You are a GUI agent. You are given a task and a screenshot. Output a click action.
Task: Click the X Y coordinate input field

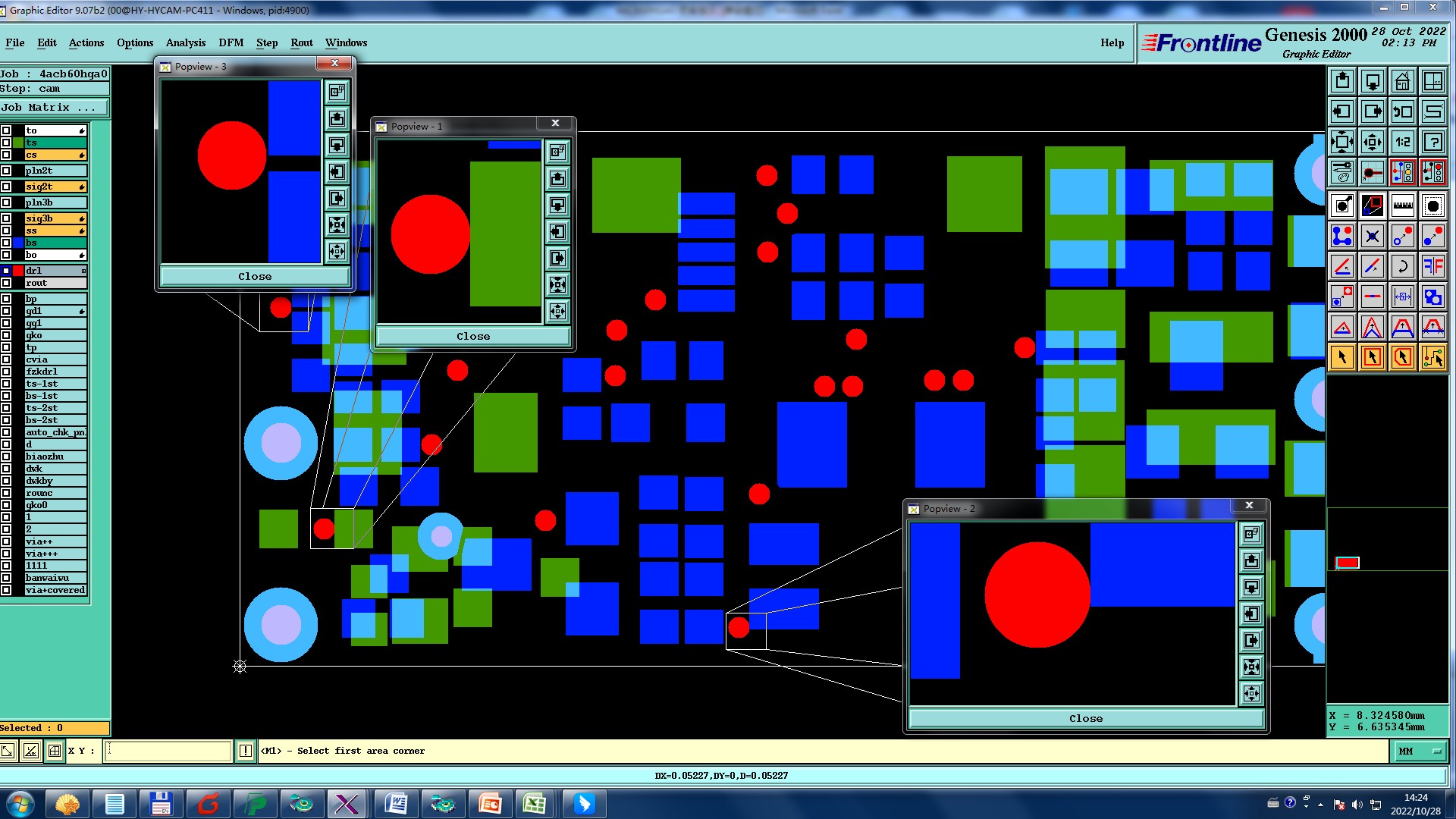pyautogui.click(x=168, y=751)
